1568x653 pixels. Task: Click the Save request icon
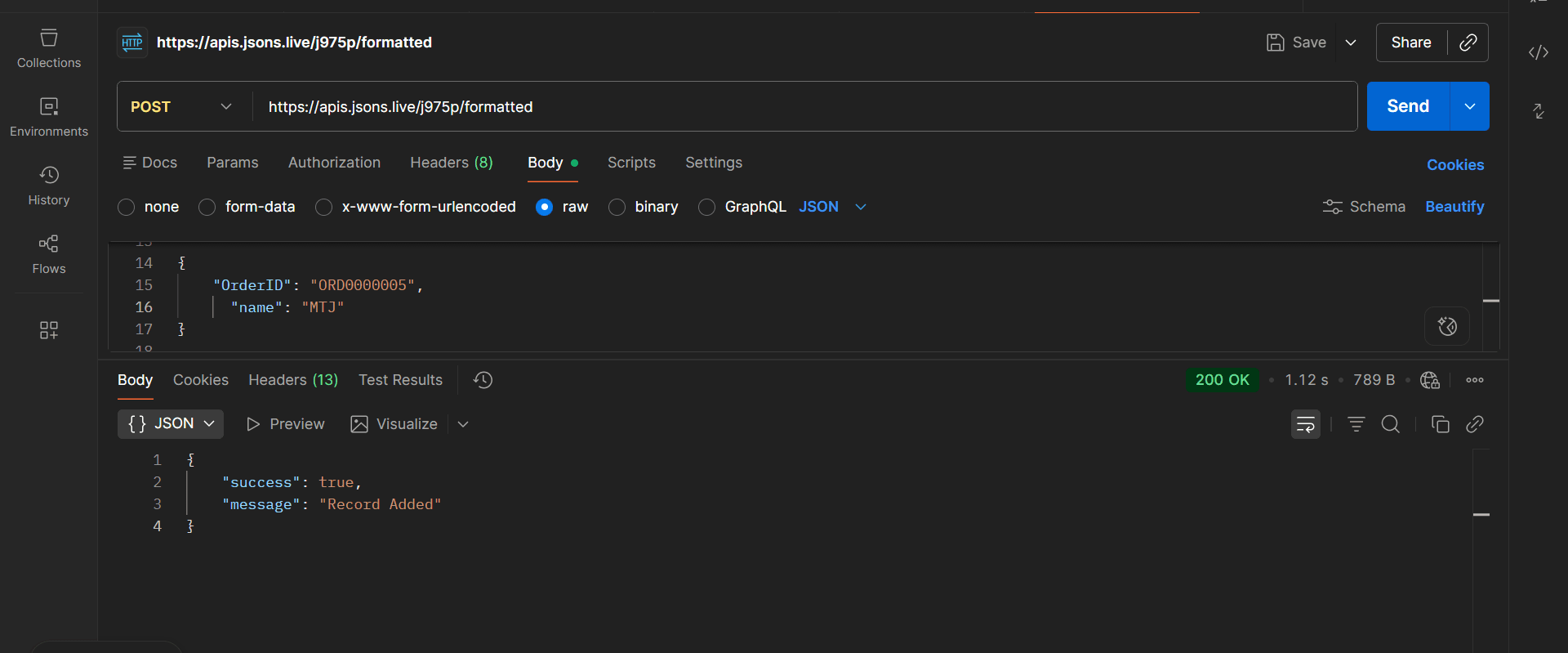pos(1275,42)
